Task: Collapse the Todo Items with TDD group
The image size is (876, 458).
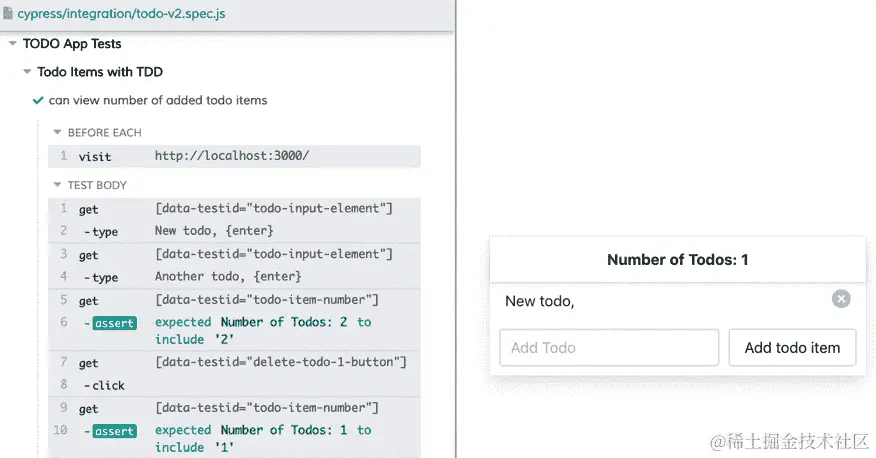Action: 27,71
